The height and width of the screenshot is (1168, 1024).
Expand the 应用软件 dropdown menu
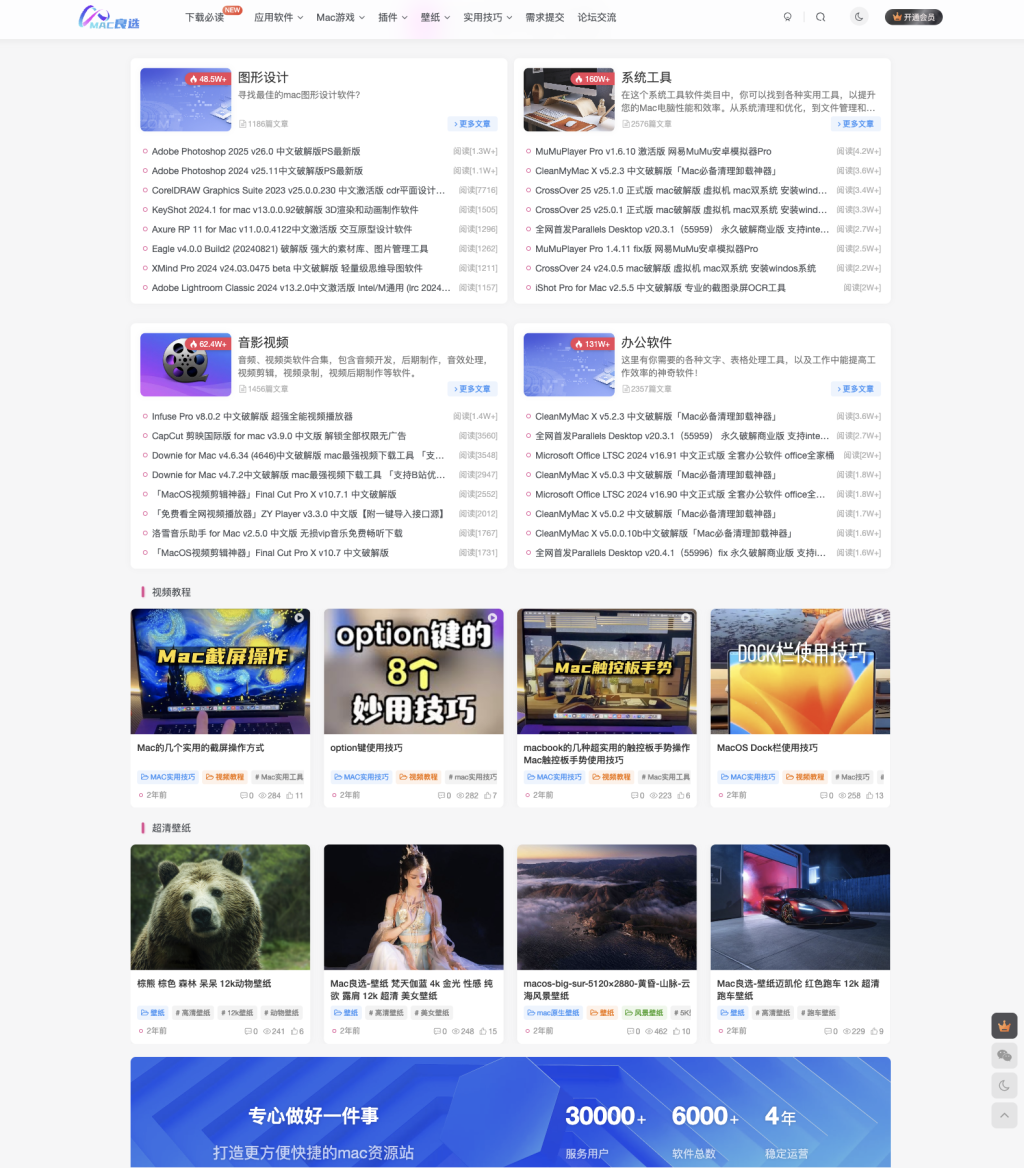pyautogui.click(x=278, y=17)
